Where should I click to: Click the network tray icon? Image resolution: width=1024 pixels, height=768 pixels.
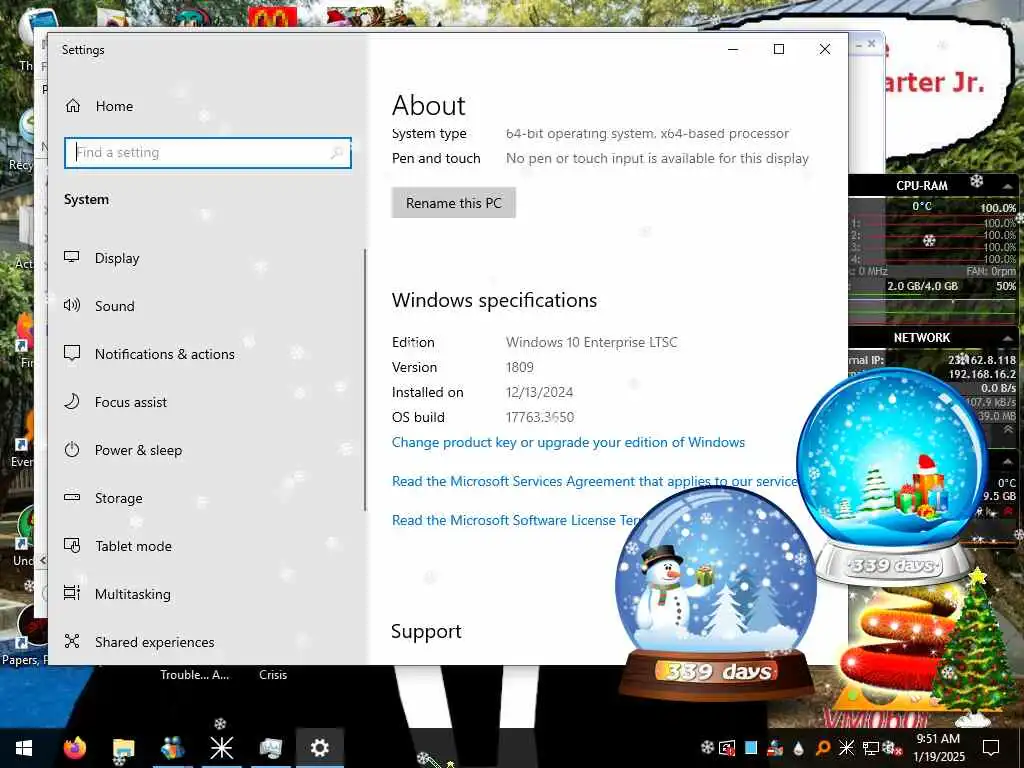(870, 748)
